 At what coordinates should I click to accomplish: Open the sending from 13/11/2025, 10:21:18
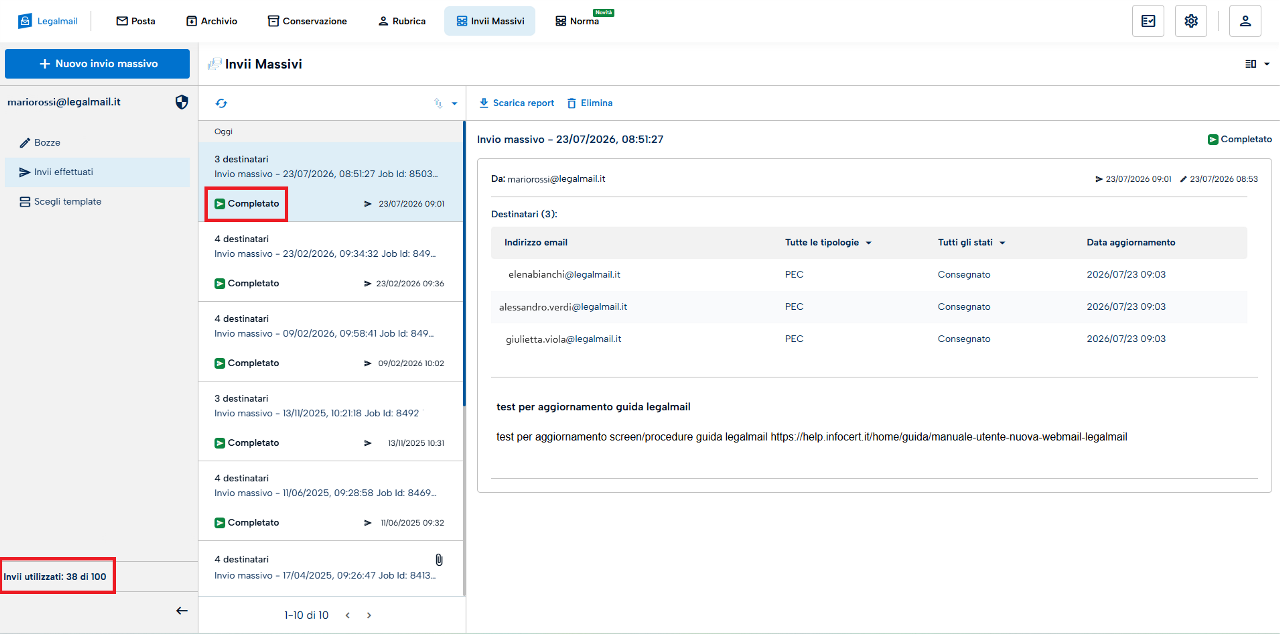[x=331, y=421]
